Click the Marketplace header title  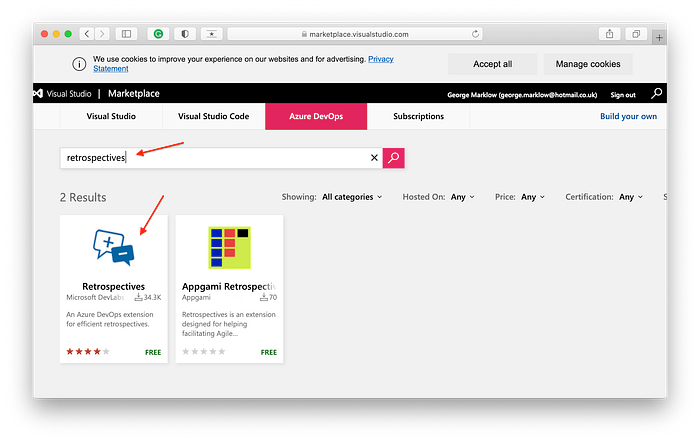(133, 93)
